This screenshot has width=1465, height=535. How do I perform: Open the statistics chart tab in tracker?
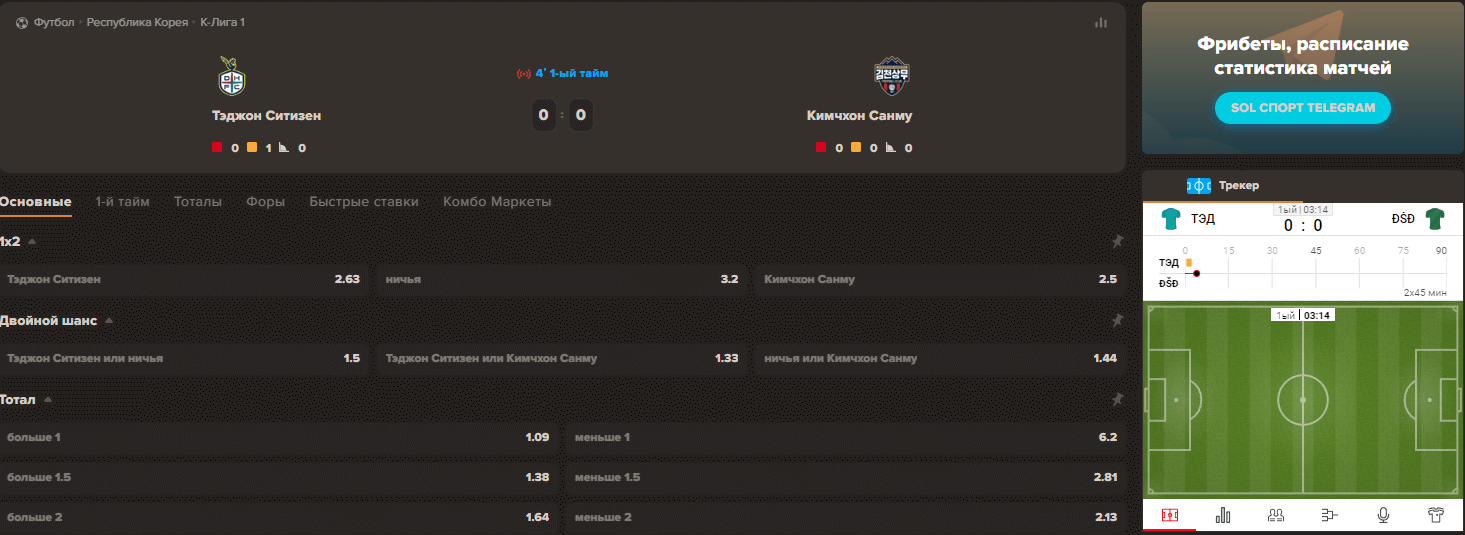(x=1223, y=516)
